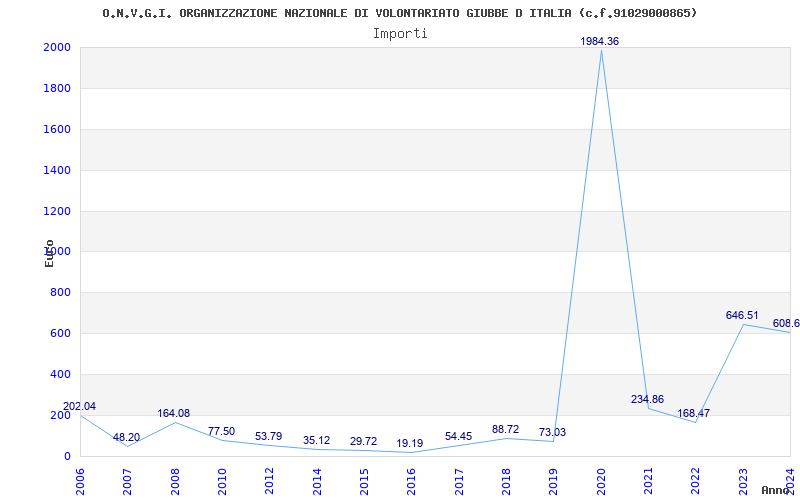The height and width of the screenshot is (500, 800).
Task: Click the 168.47 value label
Action: [693, 413]
